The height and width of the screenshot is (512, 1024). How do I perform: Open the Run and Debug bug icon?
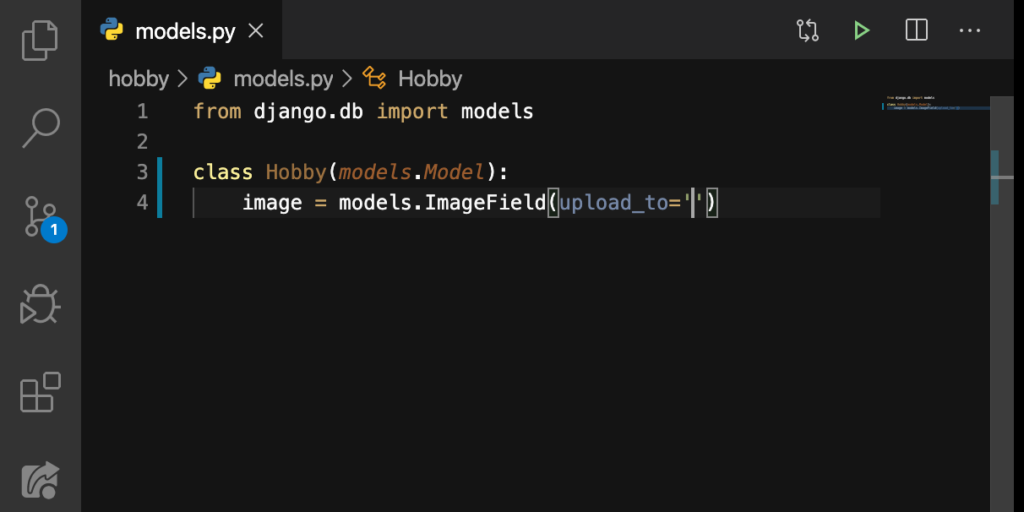(x=40, y=304)
